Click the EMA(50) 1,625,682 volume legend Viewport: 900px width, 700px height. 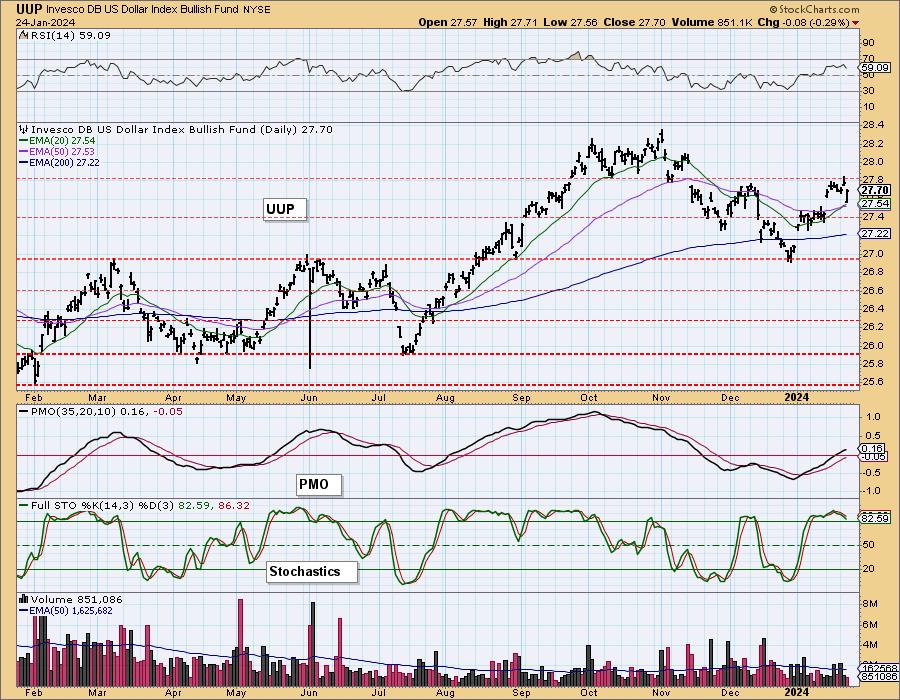(x=71, y=611)
